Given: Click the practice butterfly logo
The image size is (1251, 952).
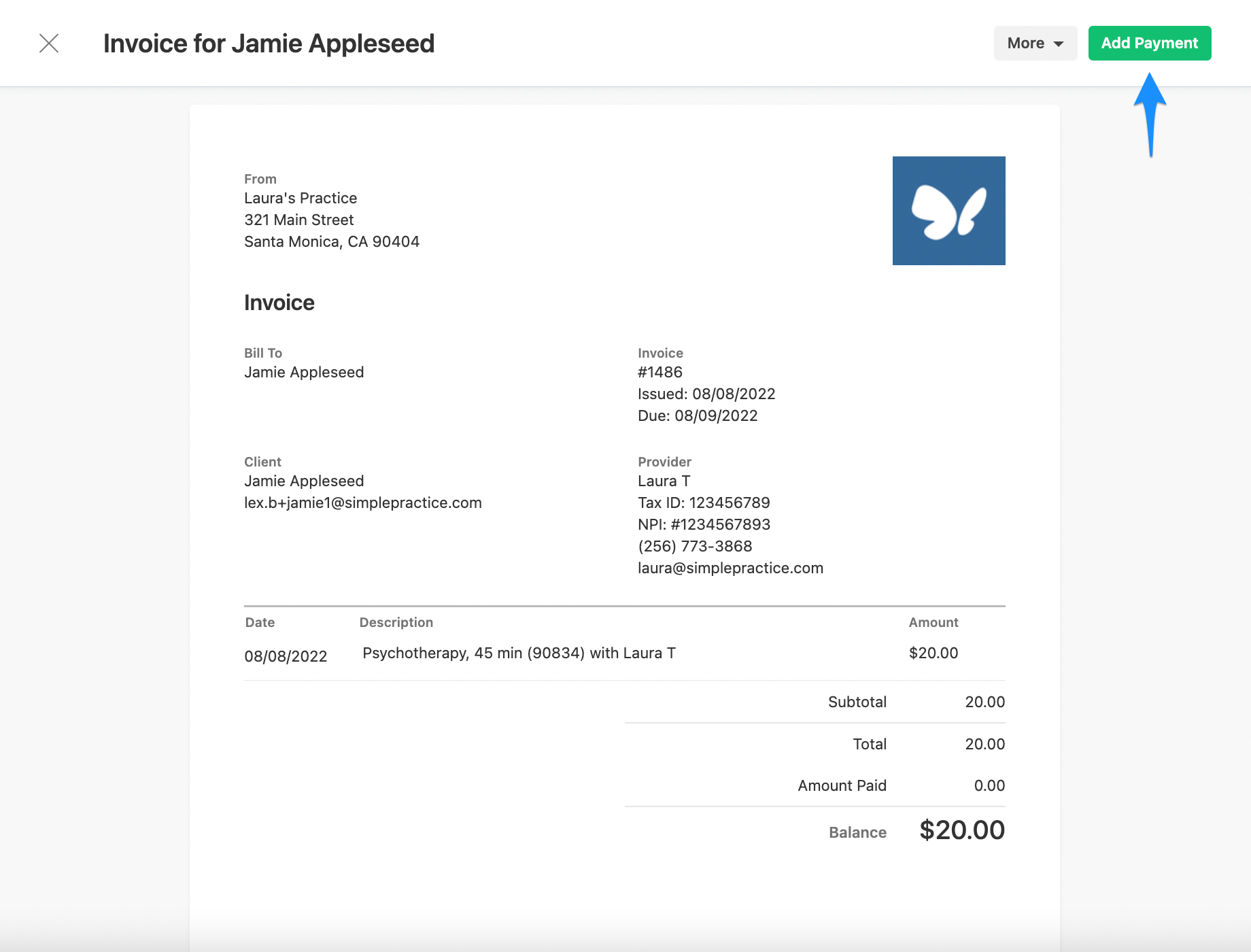Looking at the screenshot, I should point(949,210).
